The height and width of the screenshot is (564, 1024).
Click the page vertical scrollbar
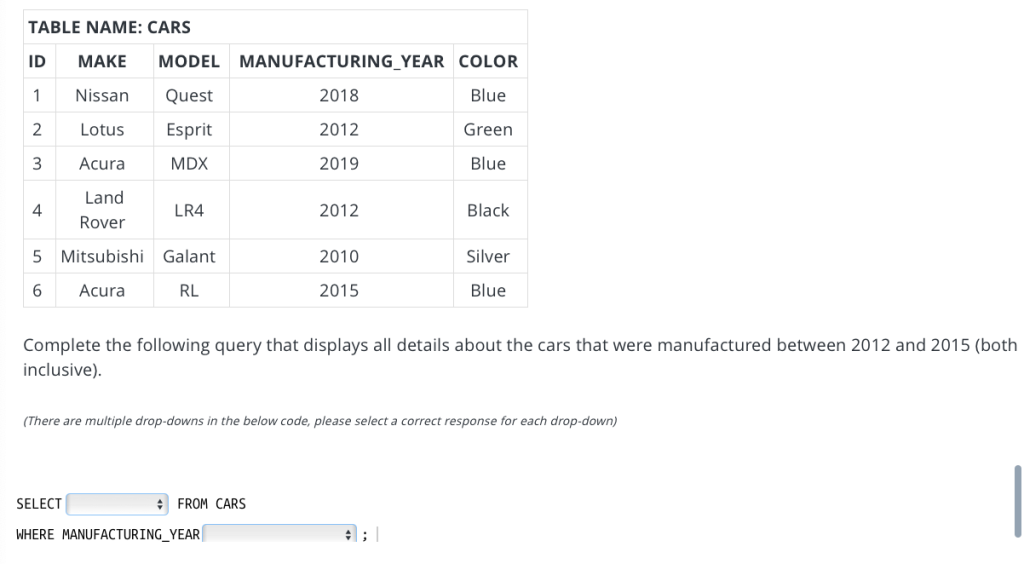pos(1017,501)
